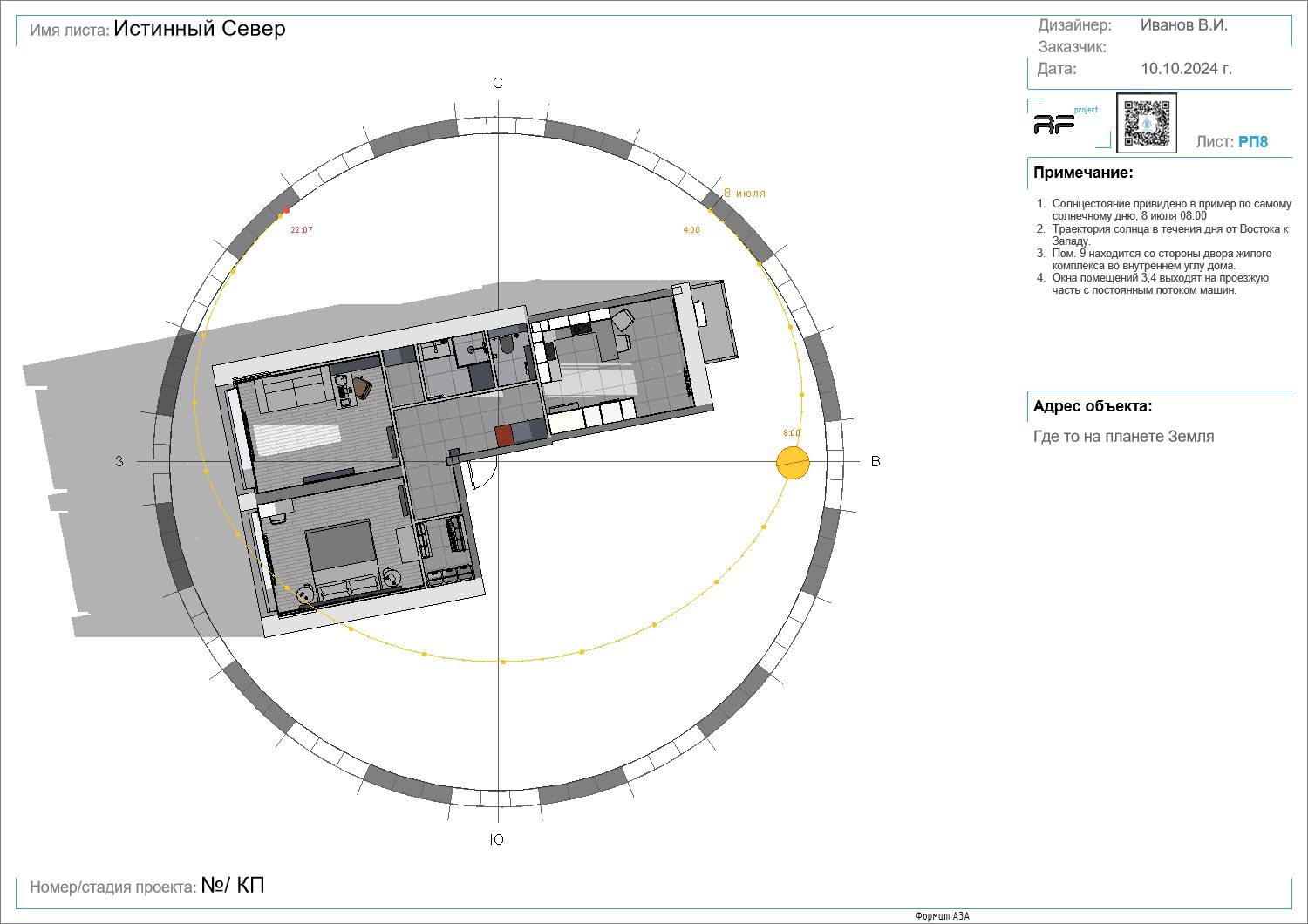This screenshot has height=924, width=1308.
Task: Click the QR code in the title block
Action: click(x=1146, y=124)
